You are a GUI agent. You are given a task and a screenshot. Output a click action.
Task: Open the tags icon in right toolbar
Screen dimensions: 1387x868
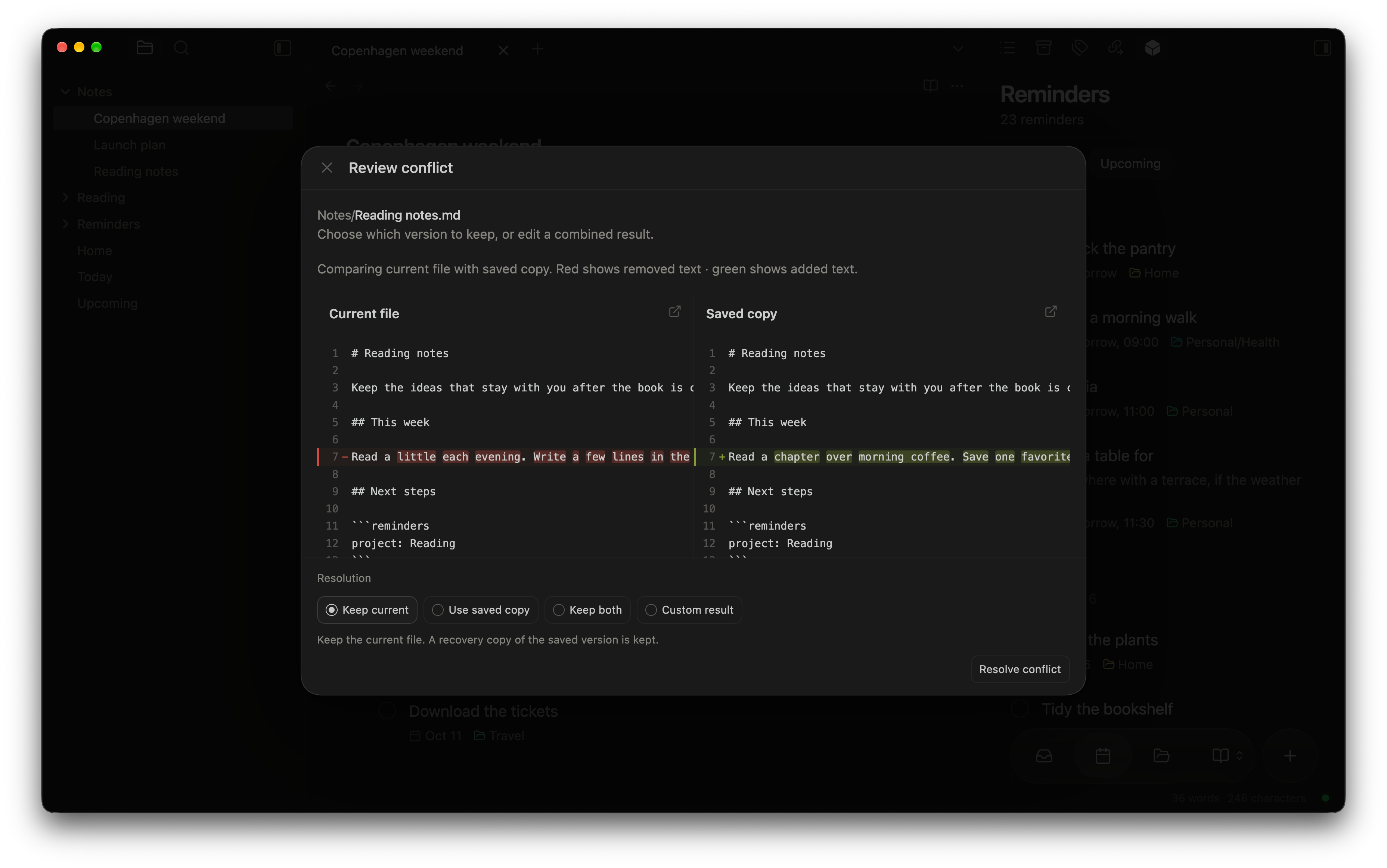tap(1079, 48)
